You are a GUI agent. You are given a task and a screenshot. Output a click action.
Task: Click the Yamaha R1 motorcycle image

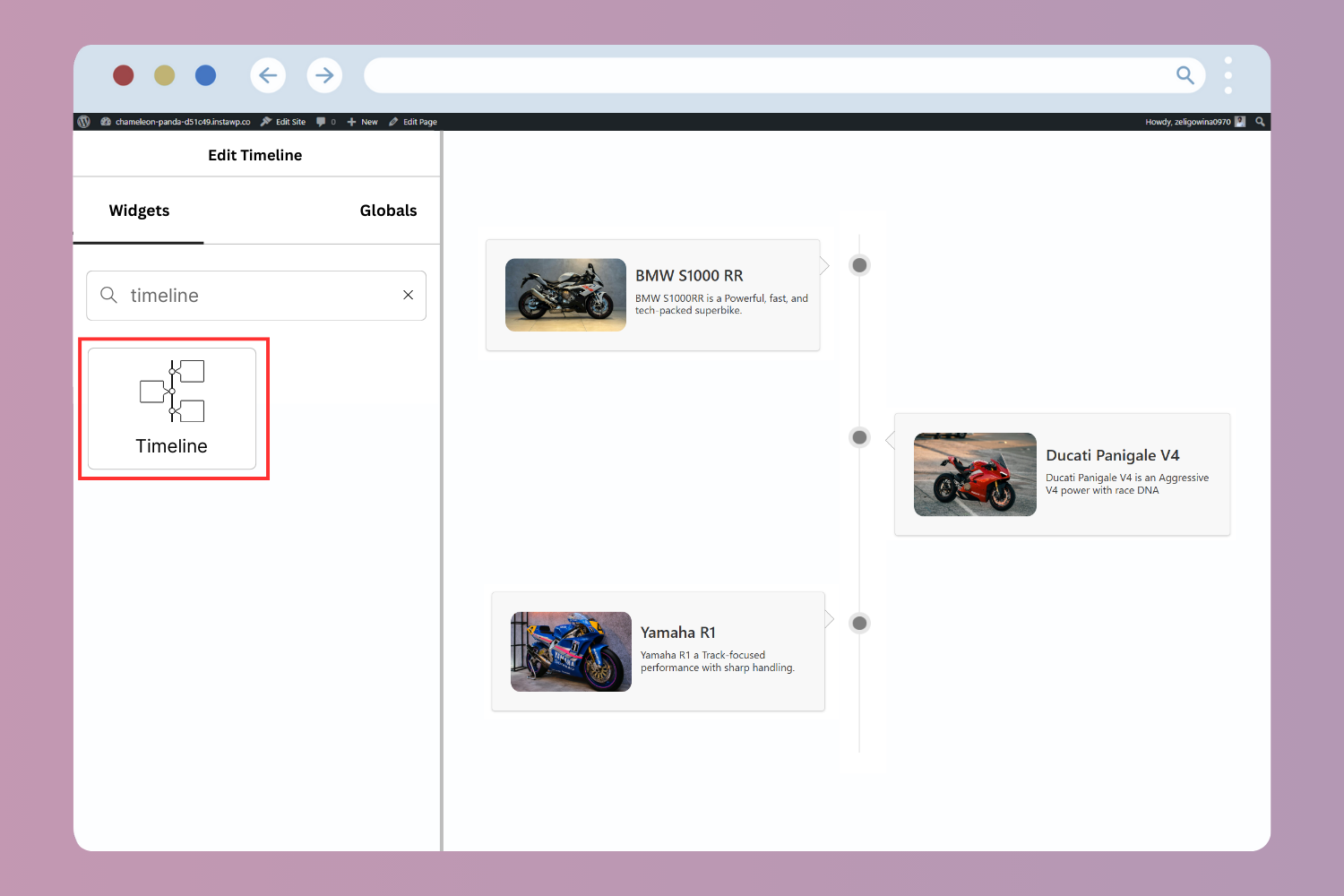pyautogui.click(x=571, y=651)
